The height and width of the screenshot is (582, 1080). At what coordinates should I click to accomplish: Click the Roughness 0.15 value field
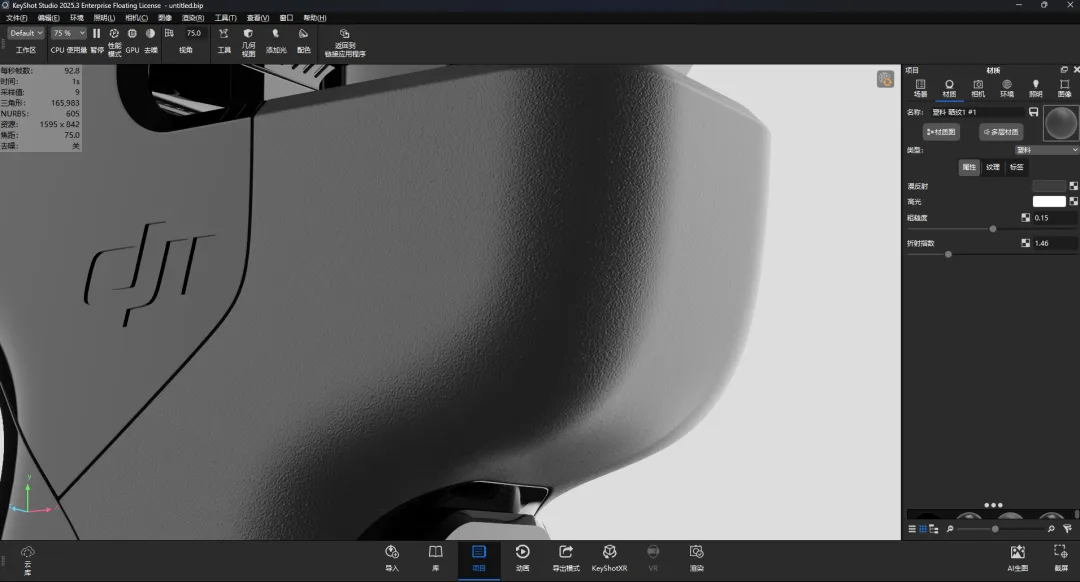pyautogui.click(x=1055, y=218)
